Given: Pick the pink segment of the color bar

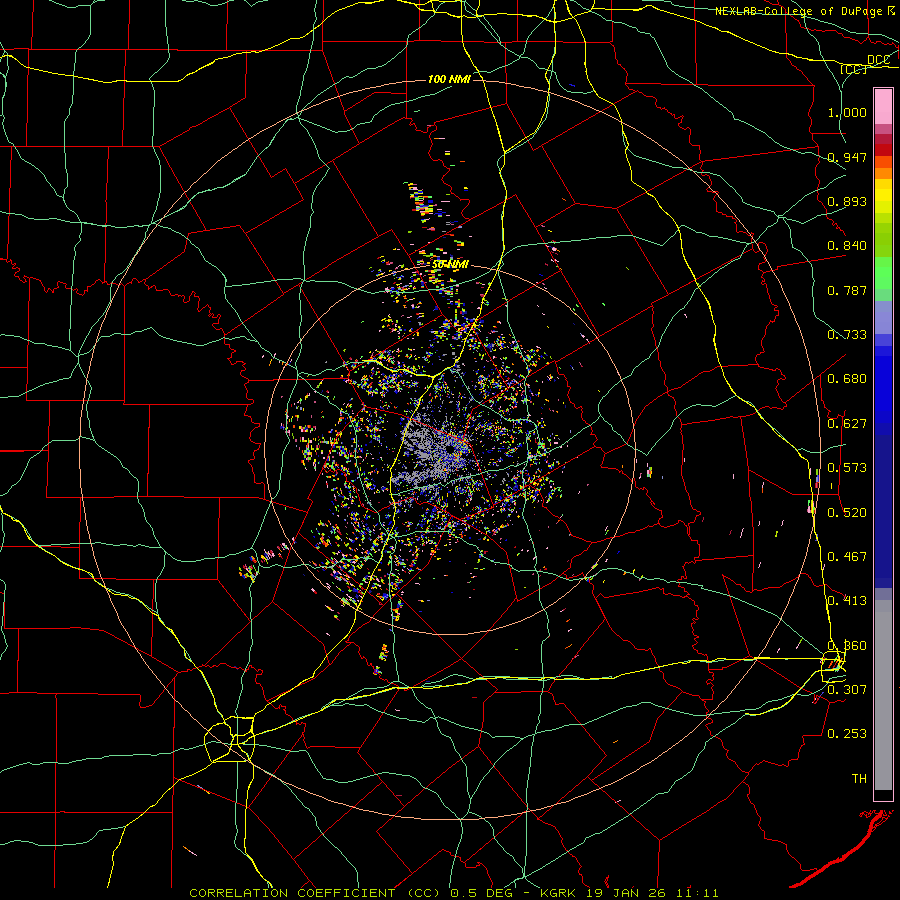Looking at the screenshot, I should tap(883, 107).
